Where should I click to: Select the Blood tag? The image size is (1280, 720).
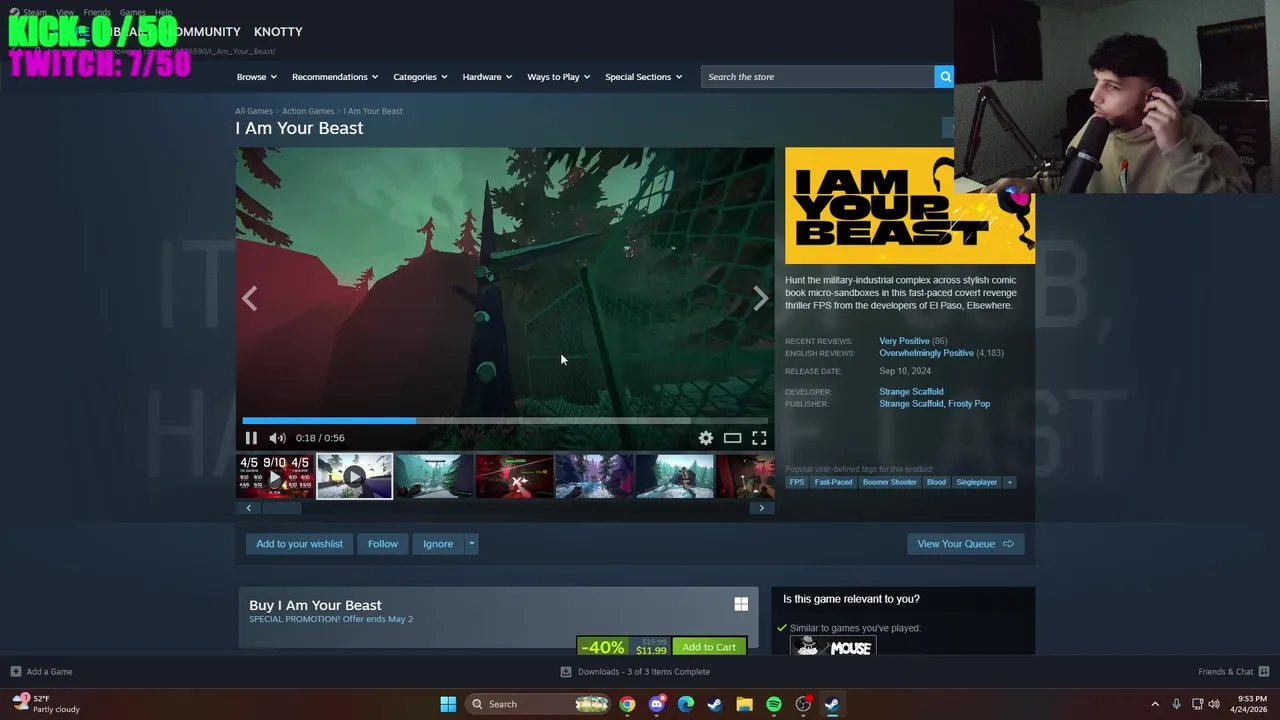pos(936,482)
